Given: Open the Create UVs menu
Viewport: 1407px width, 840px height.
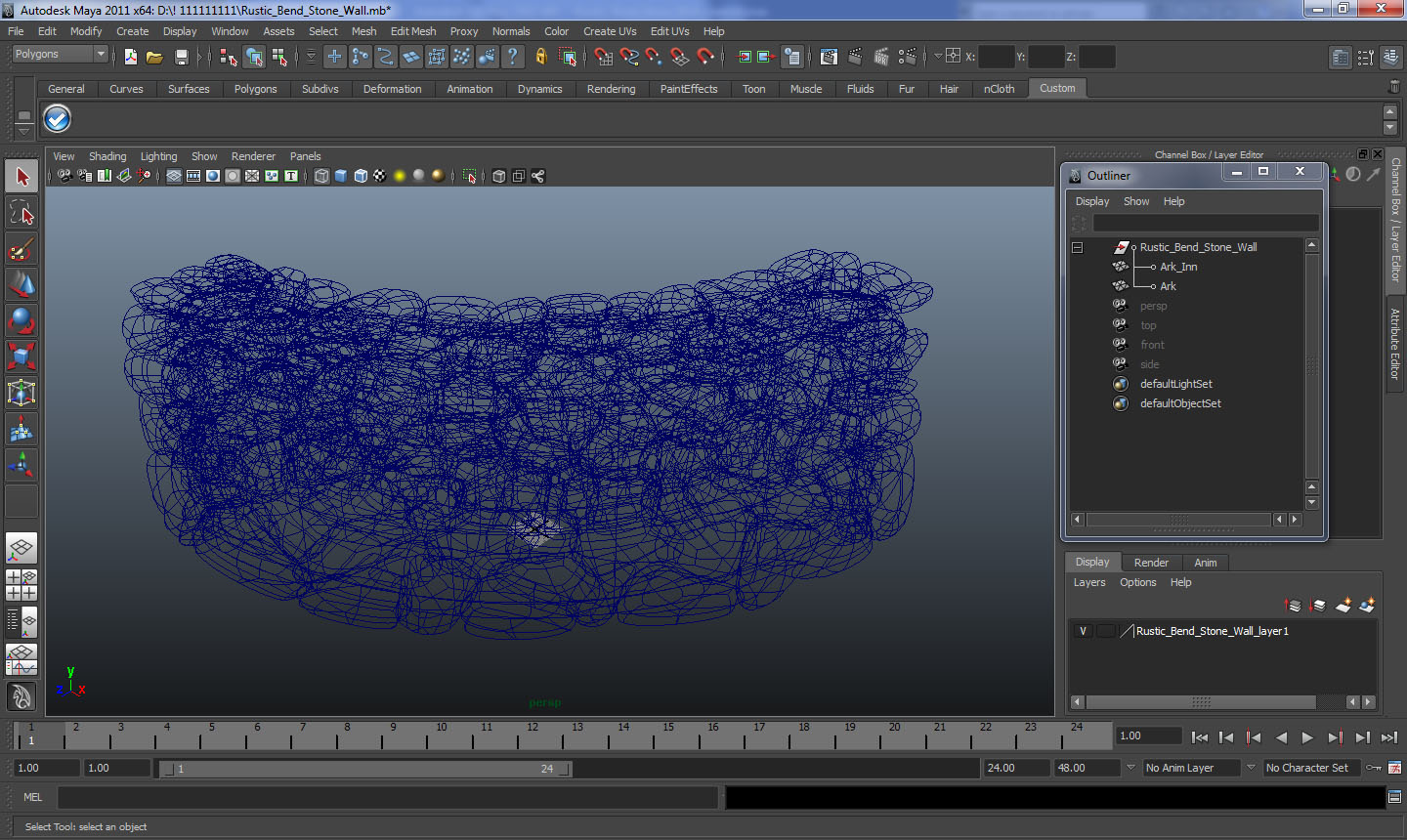Looking at the screenshot, I should pos(610,31).
